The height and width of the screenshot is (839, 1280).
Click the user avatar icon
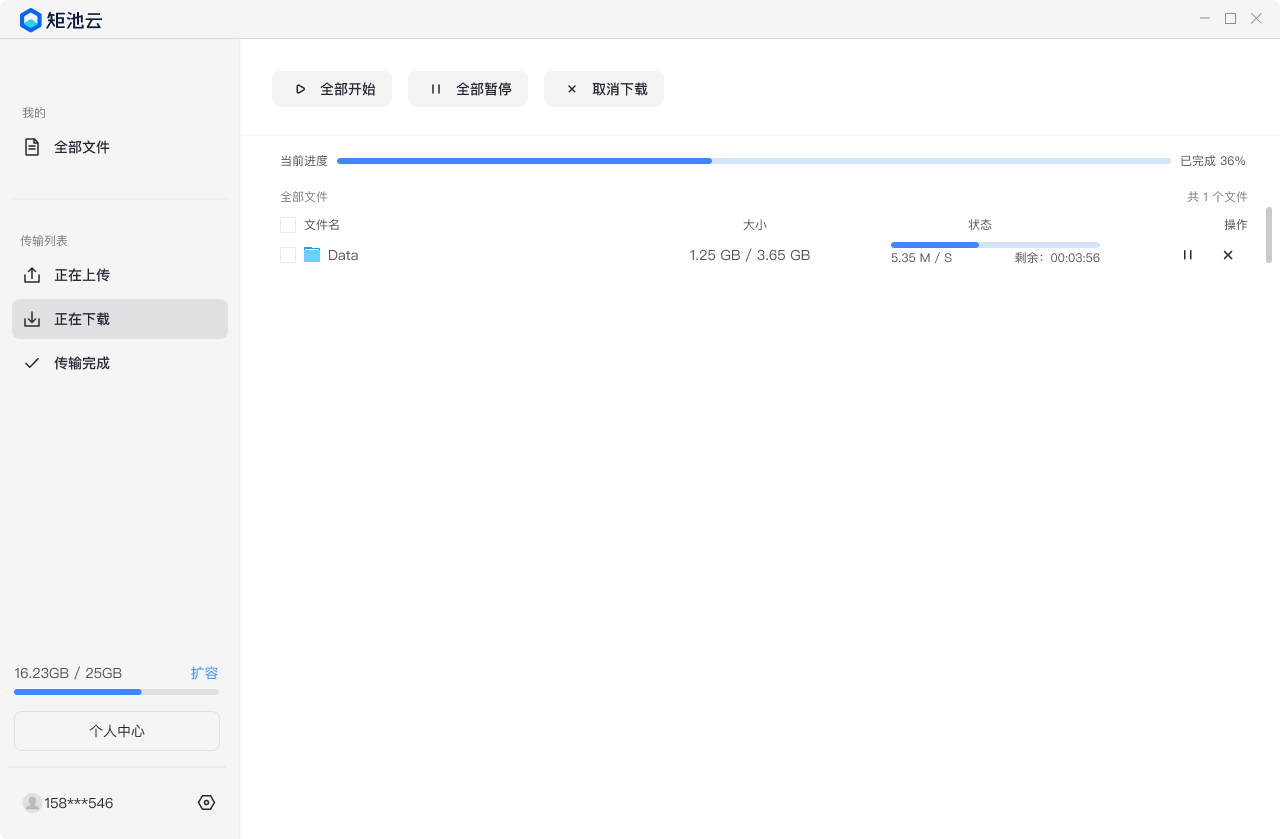click(x=32, y=802)
